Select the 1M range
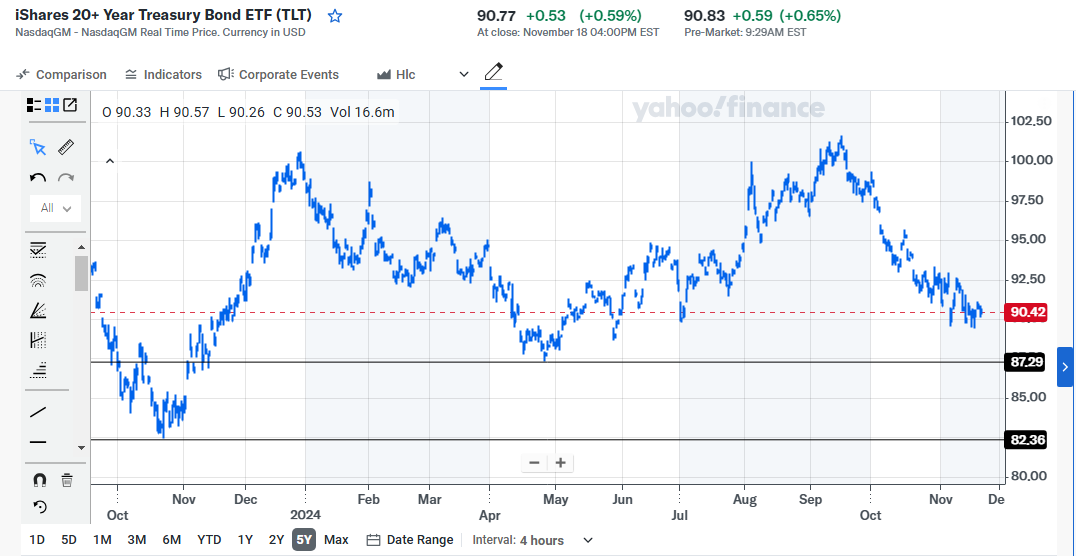The height and width of the screenshot is (556, 1076). pos(102,540)
